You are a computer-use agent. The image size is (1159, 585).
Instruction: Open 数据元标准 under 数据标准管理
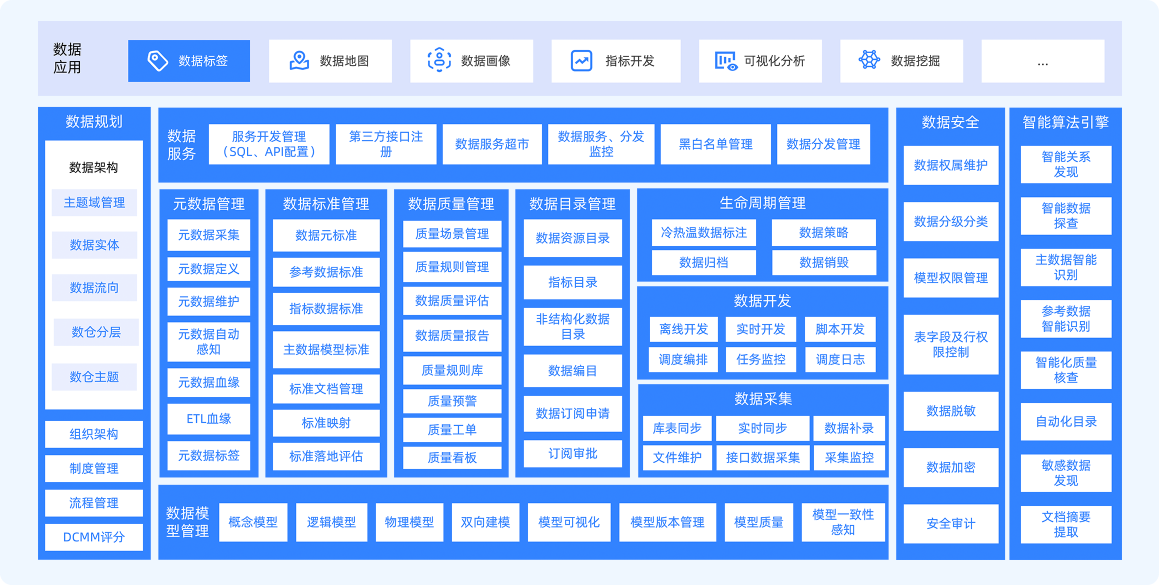coord(328,236)
